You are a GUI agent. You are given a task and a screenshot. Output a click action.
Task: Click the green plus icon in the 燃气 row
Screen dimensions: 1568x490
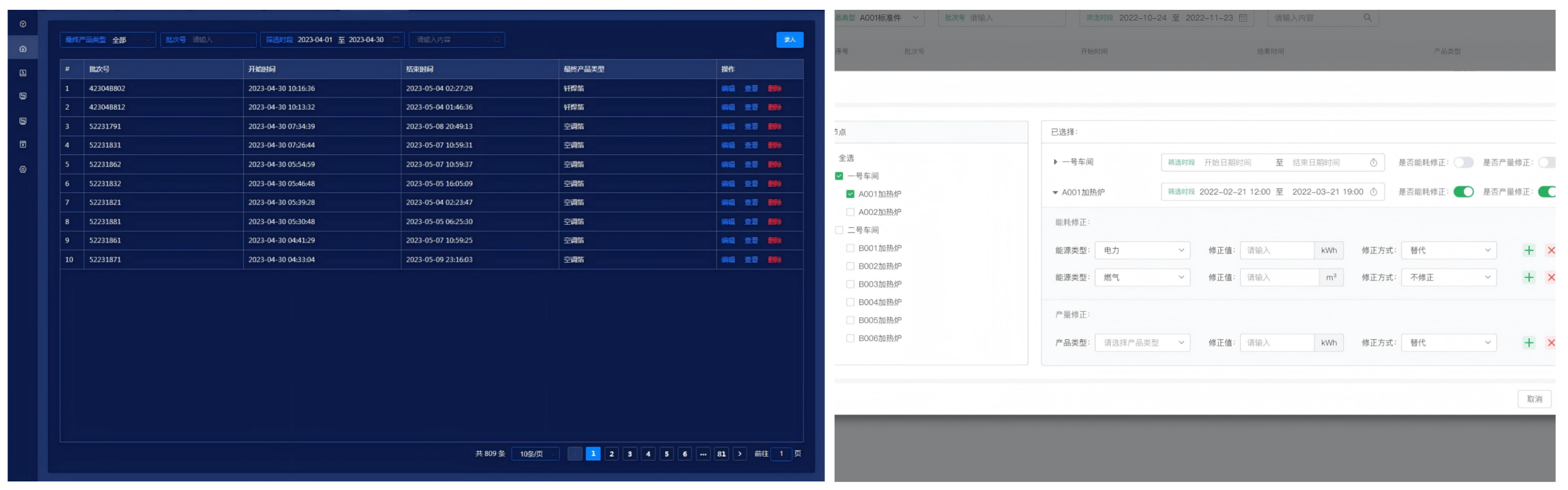[1529, 277]
